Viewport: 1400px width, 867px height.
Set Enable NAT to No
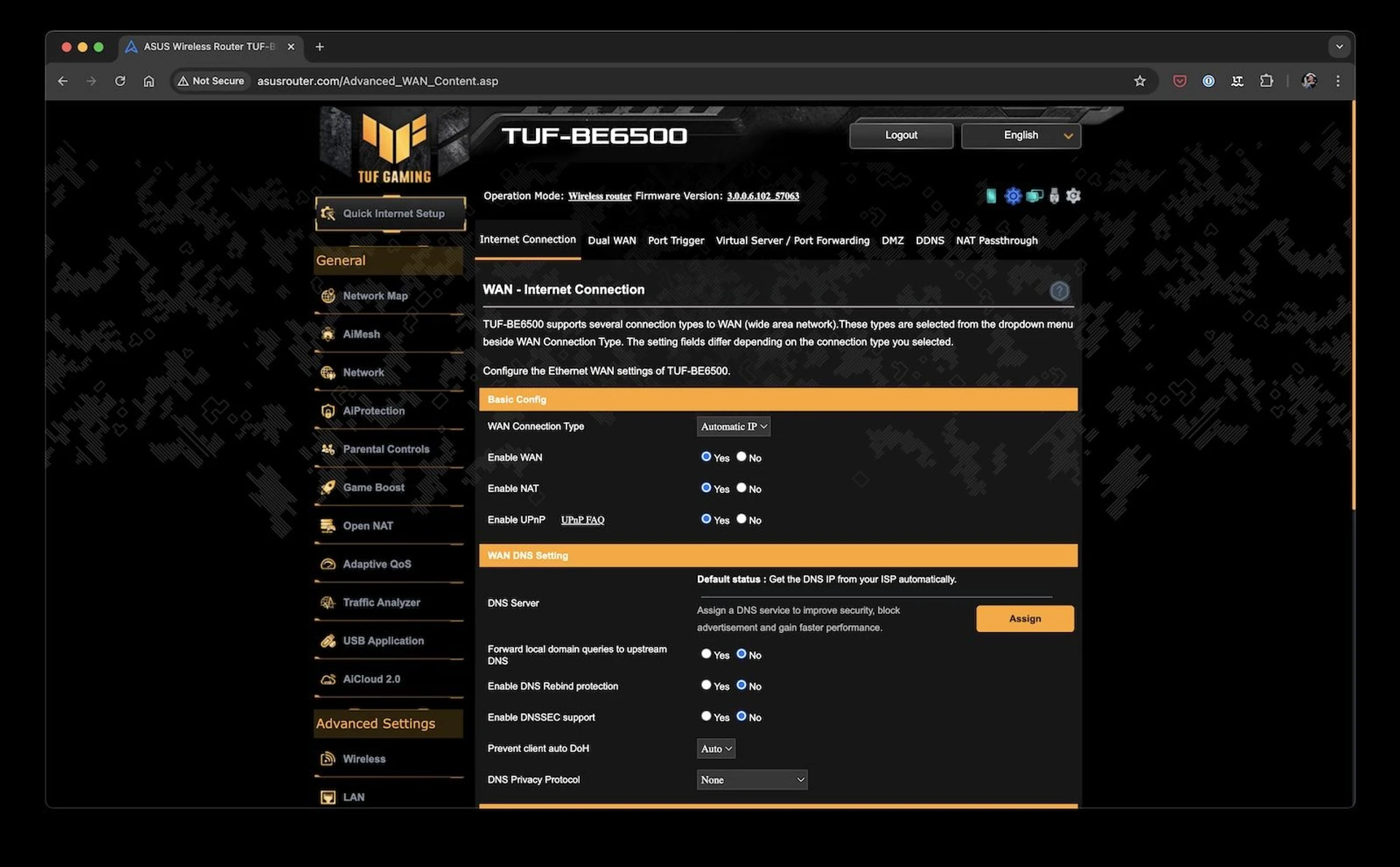coord(741,488)
